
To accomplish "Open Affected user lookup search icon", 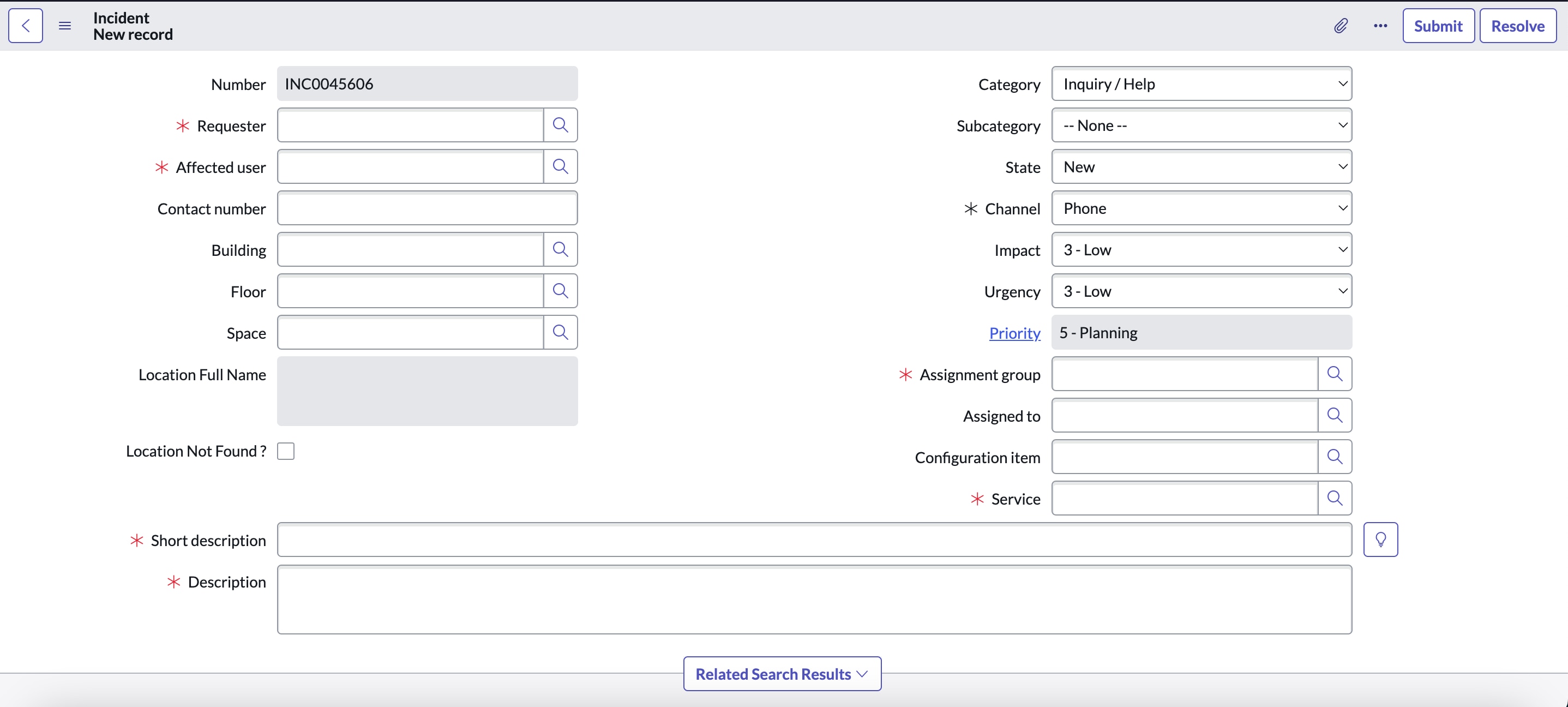I will [x=560, y=167].
